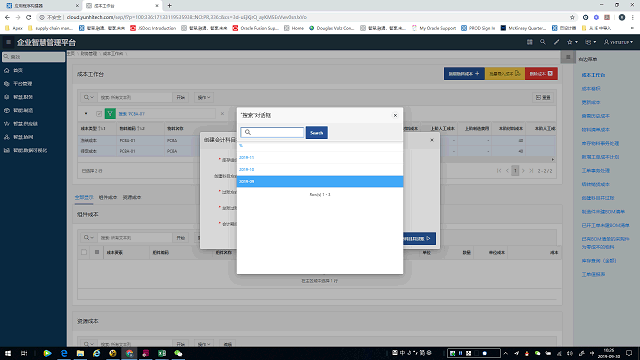Select period 2018-10 in the list
Image resolution: width=640 pixels, height=360 pixels.
[x=320, y=169]
